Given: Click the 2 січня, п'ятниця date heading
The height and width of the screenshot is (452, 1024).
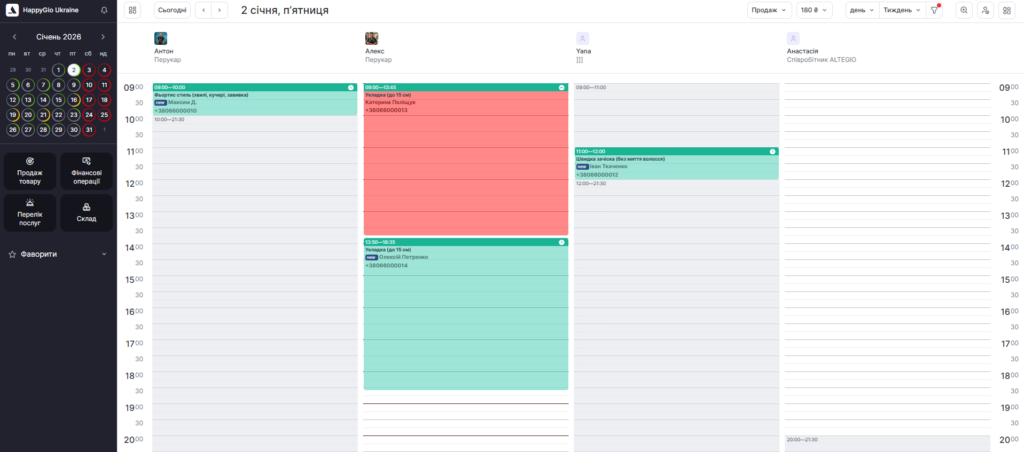Looking at the screenshot, I should click(285, 10).
